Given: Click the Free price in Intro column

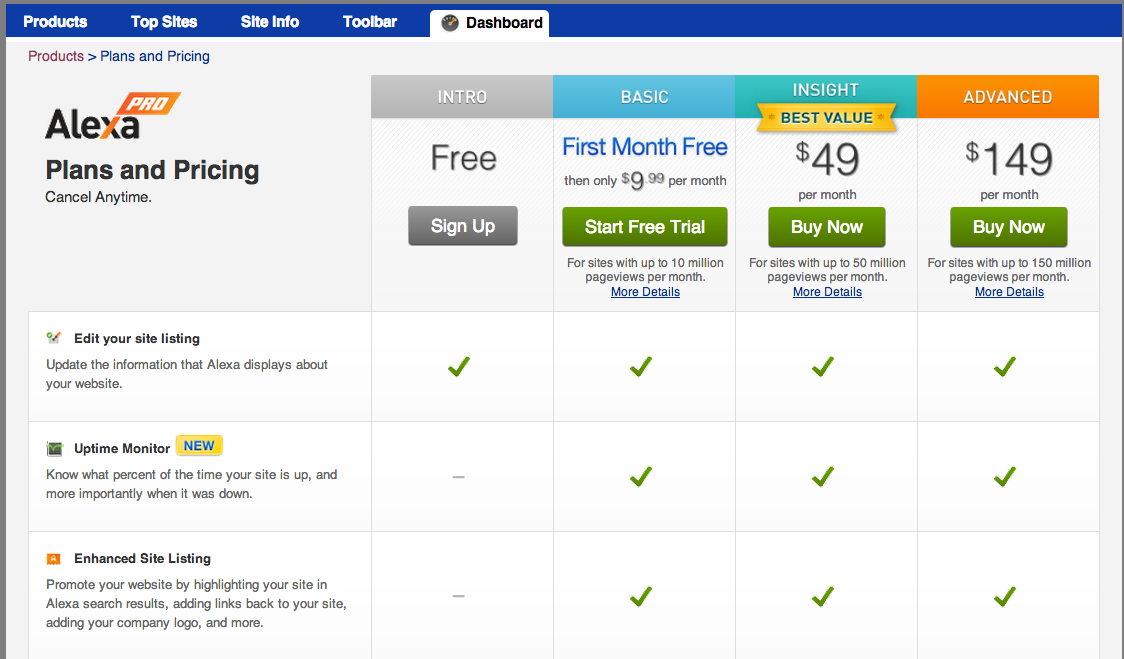Looking at the screenshot, I should click(x=463, y=158).
